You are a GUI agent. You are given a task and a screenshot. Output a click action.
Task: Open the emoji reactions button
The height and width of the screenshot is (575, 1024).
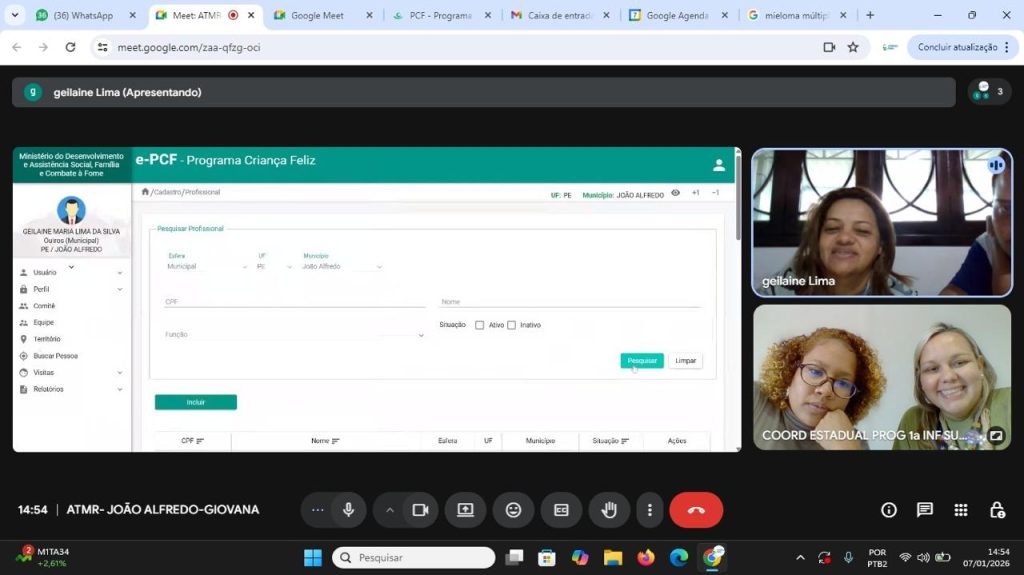pyautogui.click(x=513, y=510)
